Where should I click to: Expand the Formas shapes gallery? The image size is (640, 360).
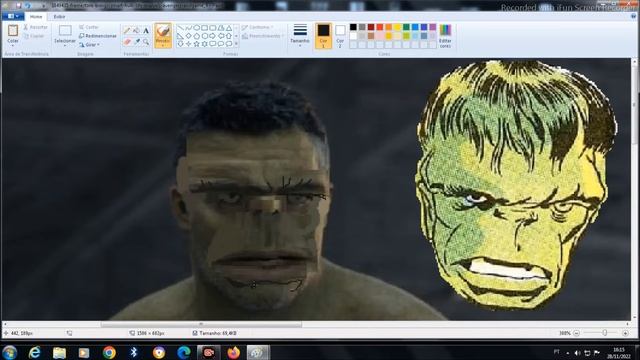pyautogui.click(x=236, y=44)
